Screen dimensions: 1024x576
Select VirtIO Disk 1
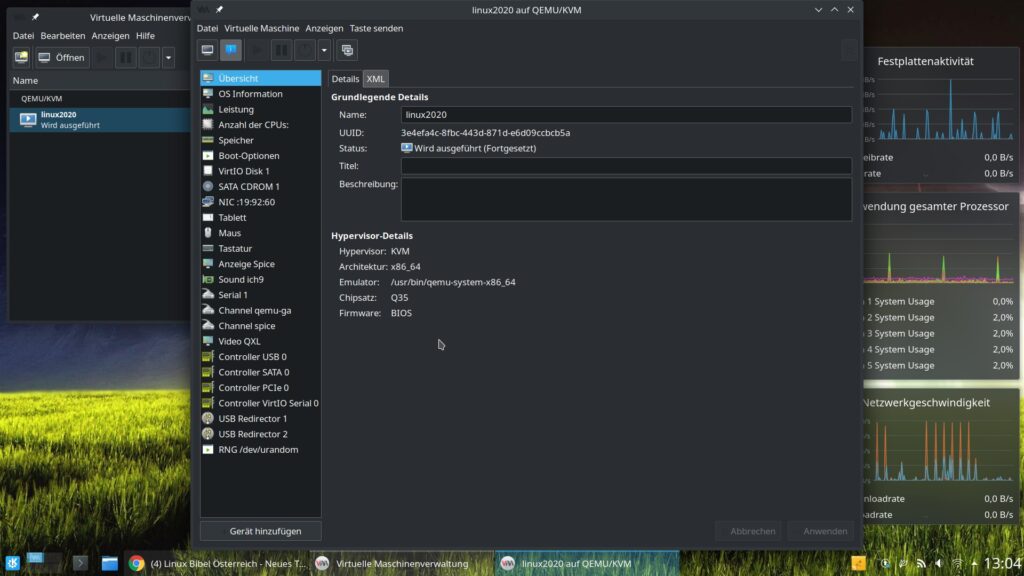[261, 170]
